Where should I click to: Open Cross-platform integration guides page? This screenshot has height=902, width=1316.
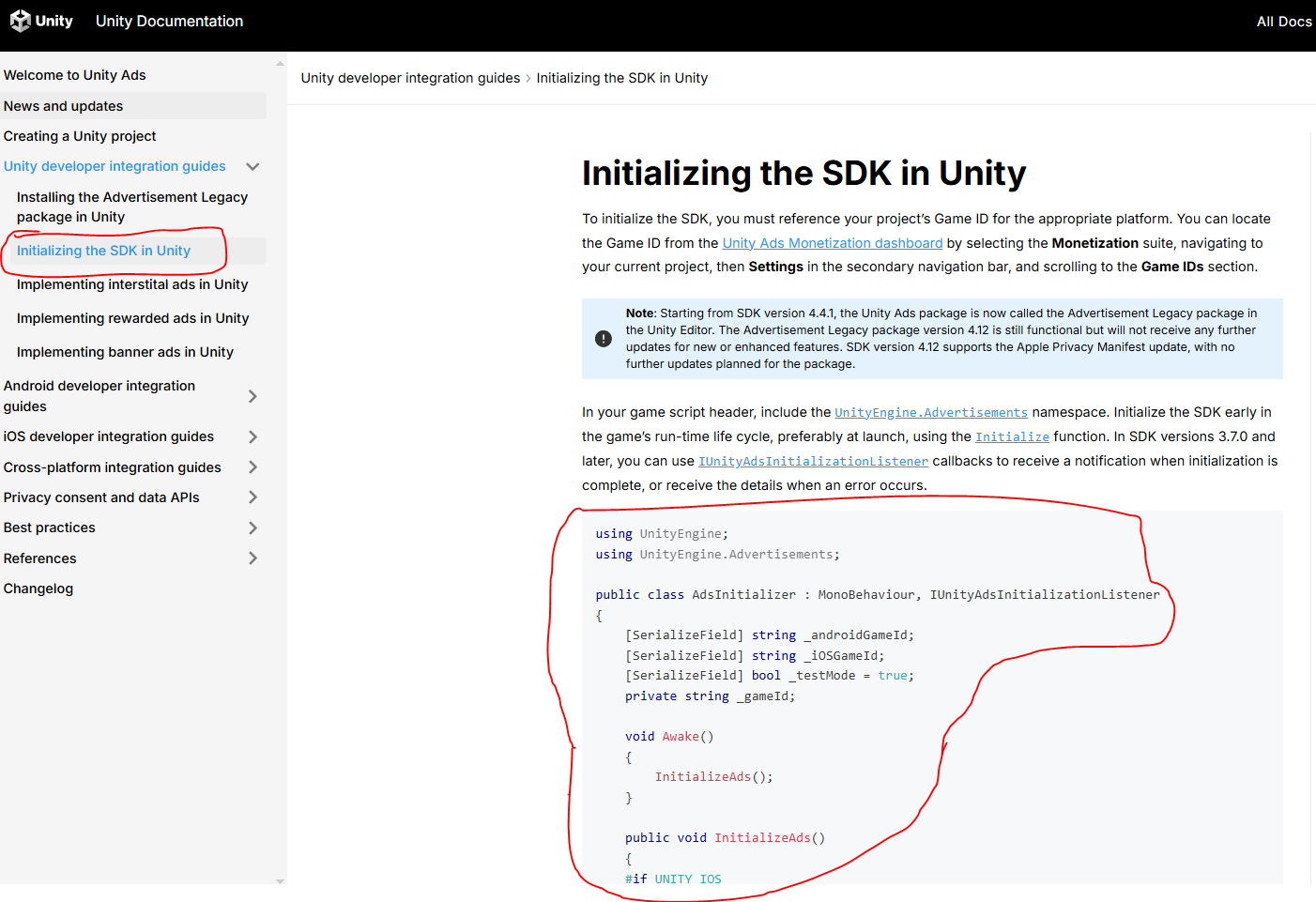(x=113, y=467)
